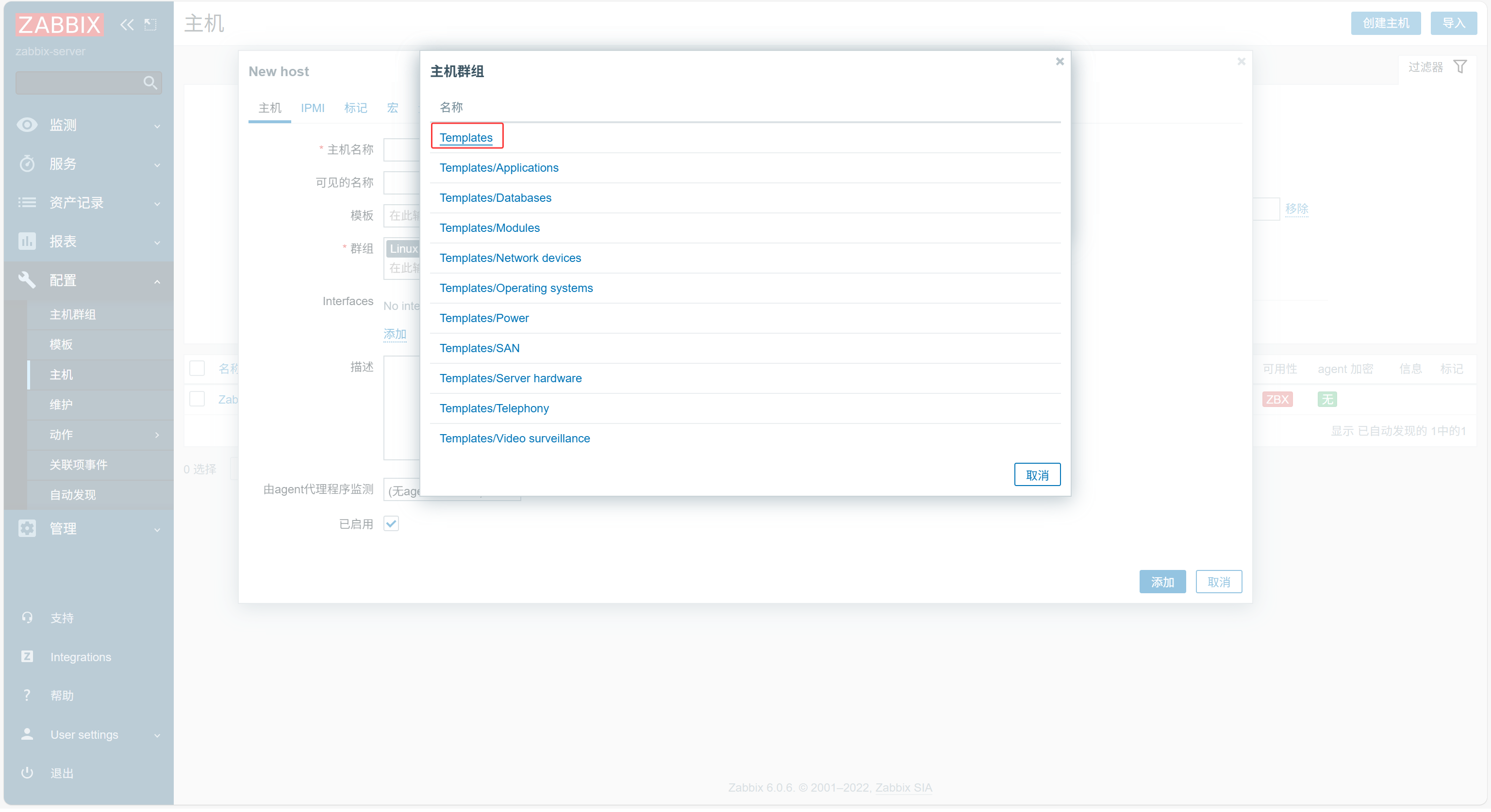The image size is (1491, 812).
Task: Expand the User settings menu
Action: tap(157, 735)
